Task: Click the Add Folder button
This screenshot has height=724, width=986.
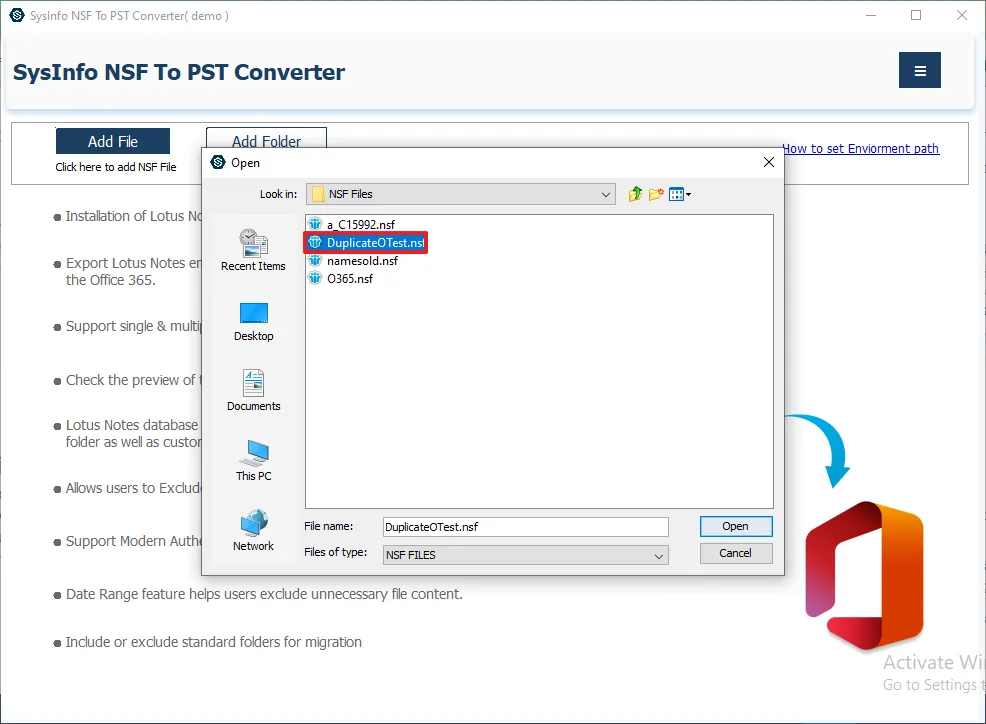Action: pyautogui.click(x=266, y=138)
